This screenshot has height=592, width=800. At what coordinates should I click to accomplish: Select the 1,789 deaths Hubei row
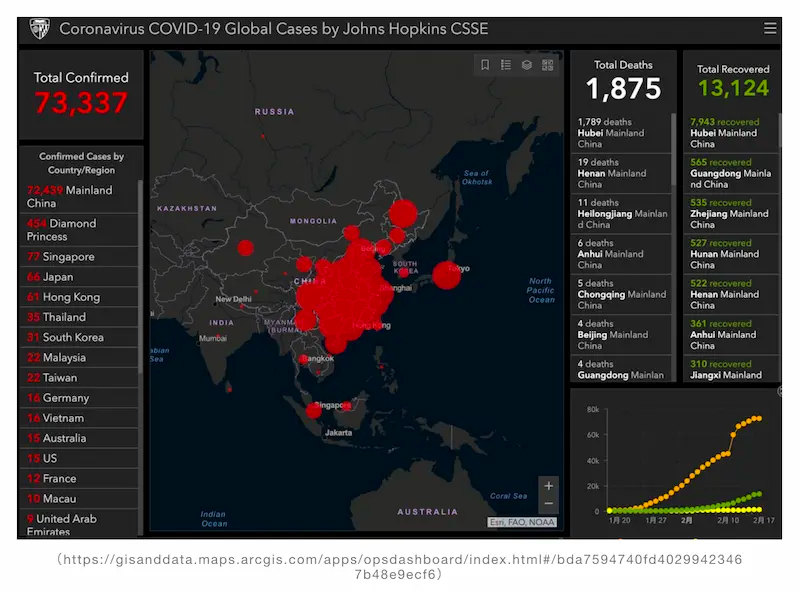(621, 133)
